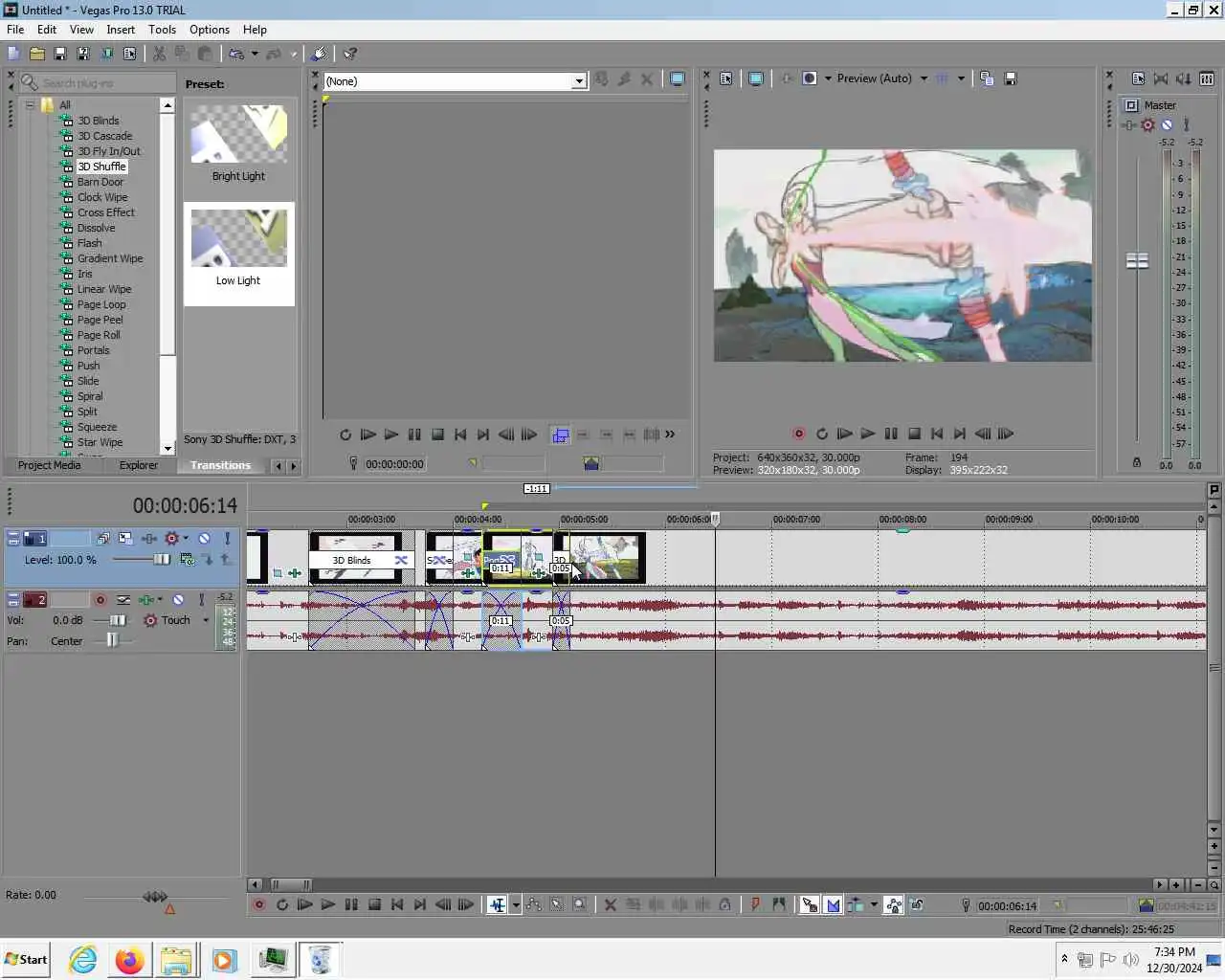Viewport: 1225px width, 980px height.
Task: Toggle Automatic Crossfades button
Action: (833, 904)
